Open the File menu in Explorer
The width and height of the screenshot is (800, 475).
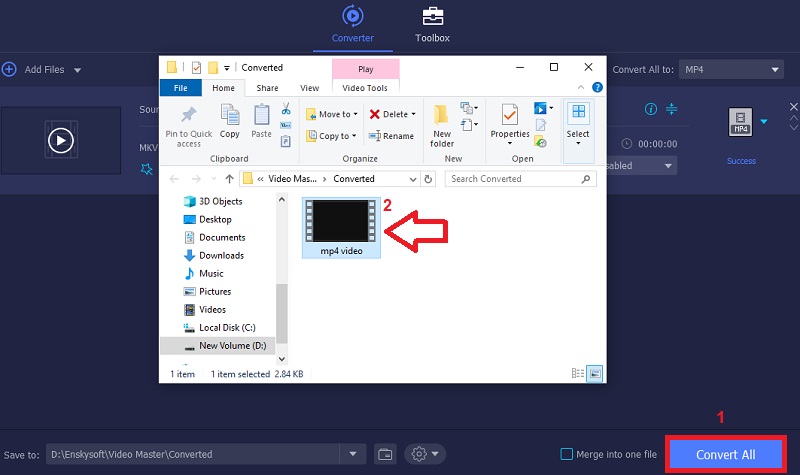pyautogui.click(x=181, y=88)
